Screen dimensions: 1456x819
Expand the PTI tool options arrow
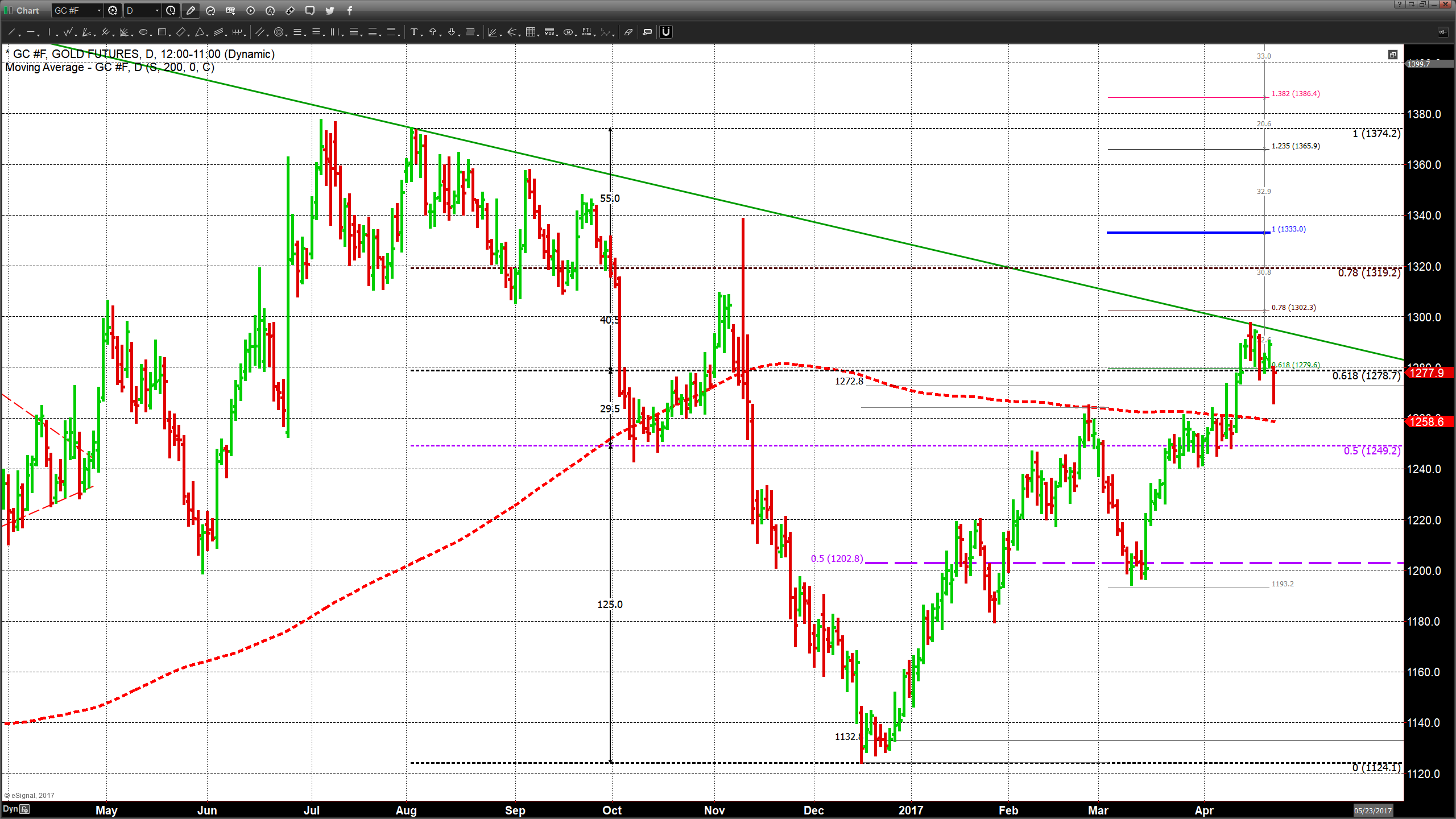595,35
